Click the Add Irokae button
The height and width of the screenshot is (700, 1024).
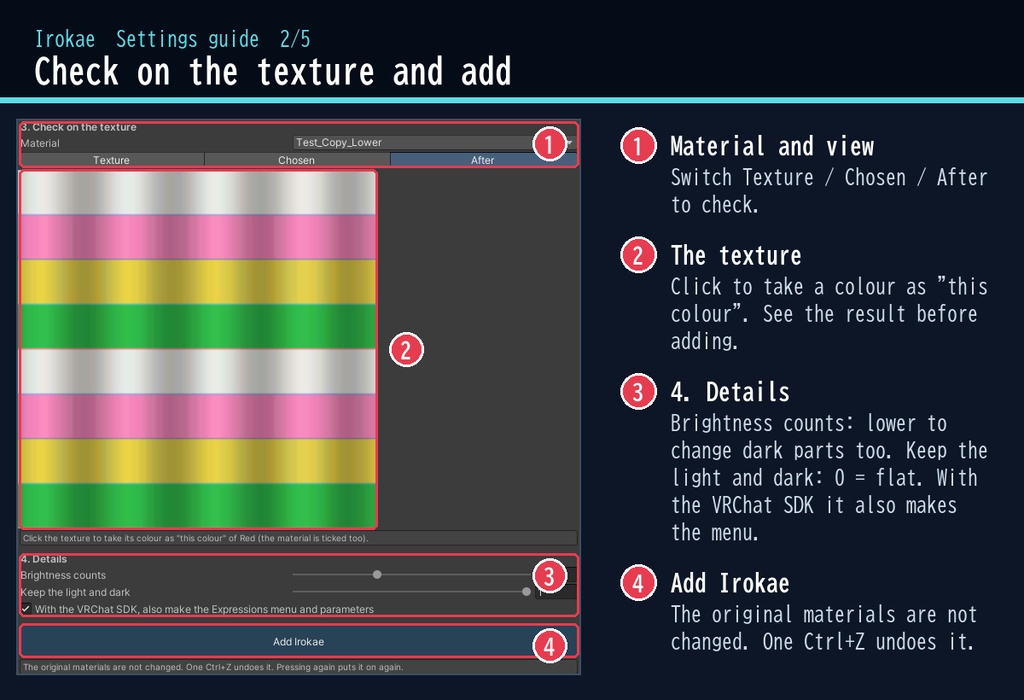click(298, 641)
